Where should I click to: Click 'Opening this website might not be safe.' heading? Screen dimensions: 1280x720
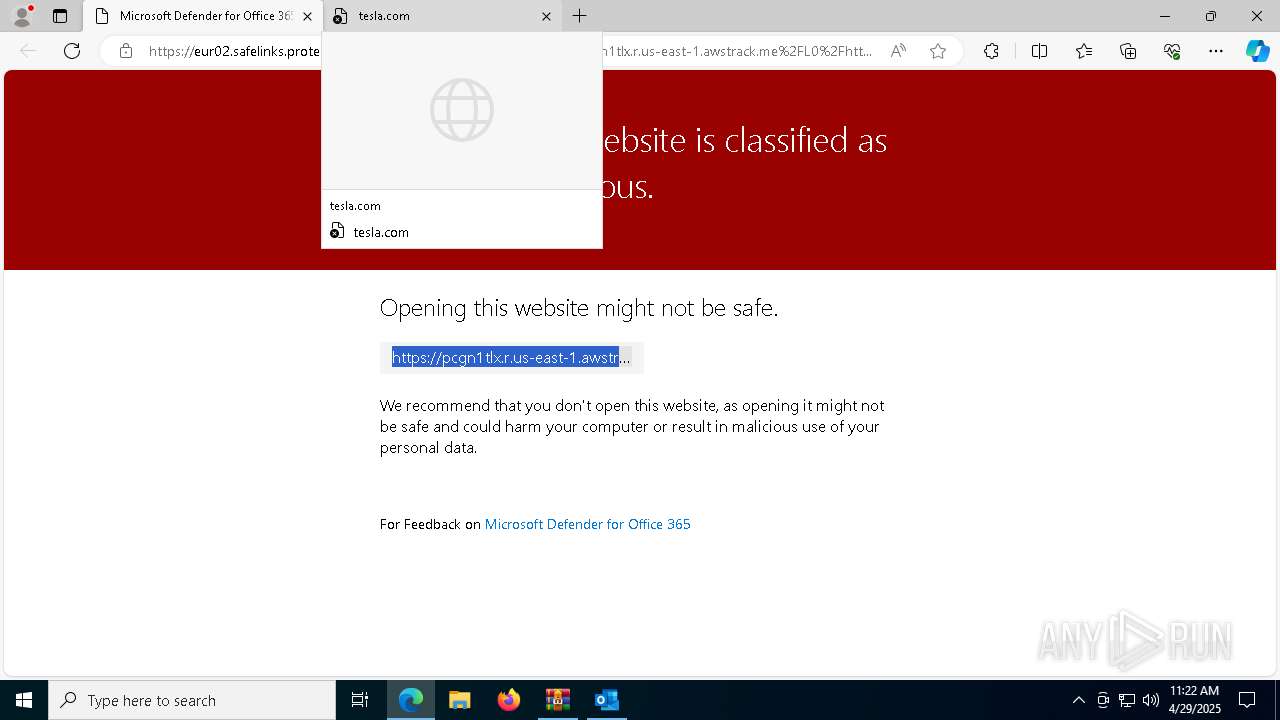(579, 308)
